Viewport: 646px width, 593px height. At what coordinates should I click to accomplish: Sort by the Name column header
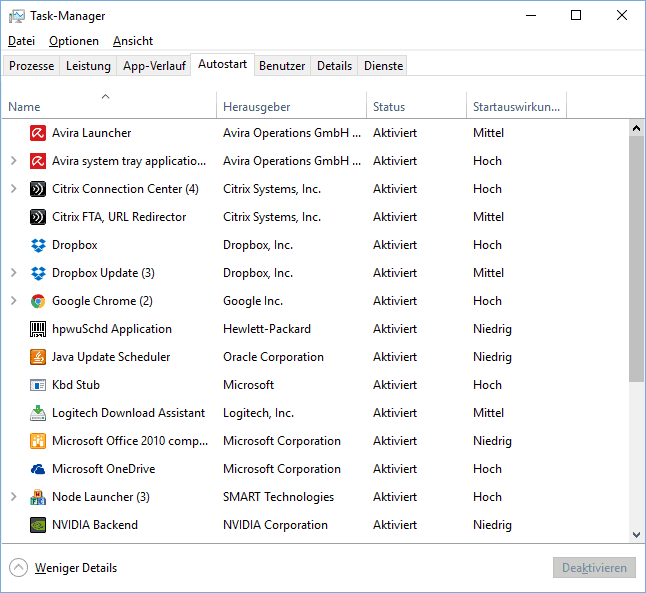[109, 105]
